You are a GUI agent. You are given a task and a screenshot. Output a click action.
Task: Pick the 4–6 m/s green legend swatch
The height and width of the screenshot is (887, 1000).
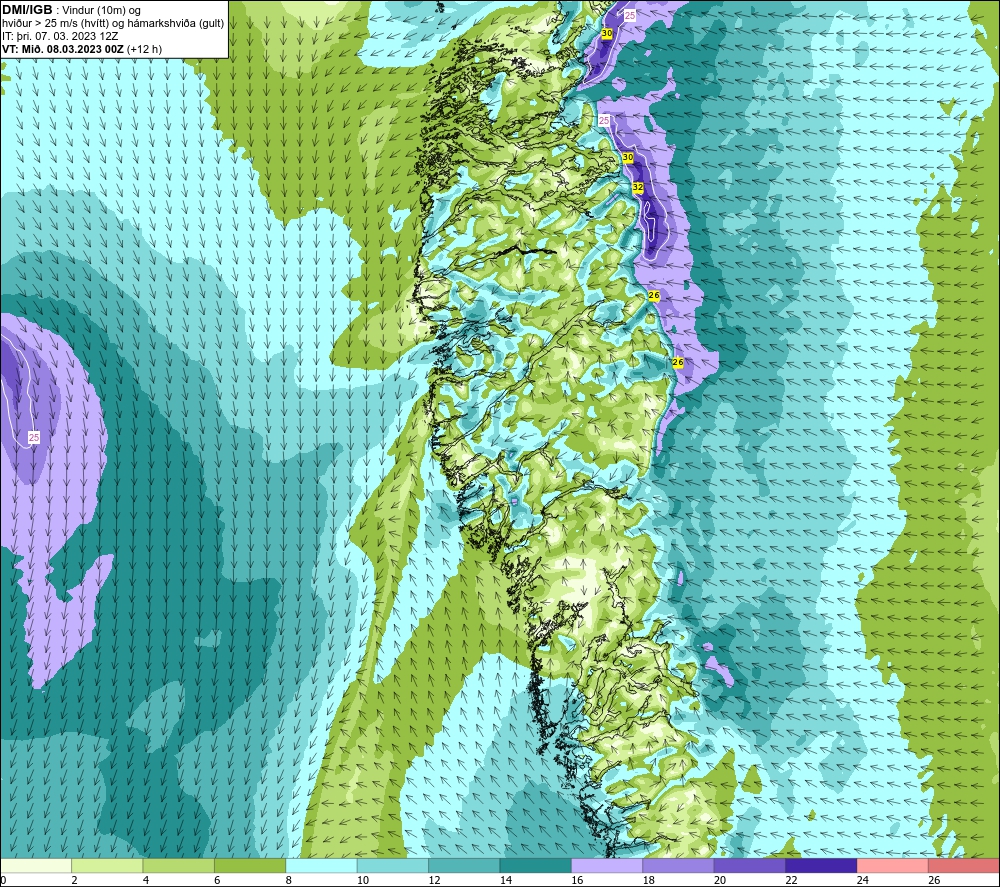click(x=179, y=865)
